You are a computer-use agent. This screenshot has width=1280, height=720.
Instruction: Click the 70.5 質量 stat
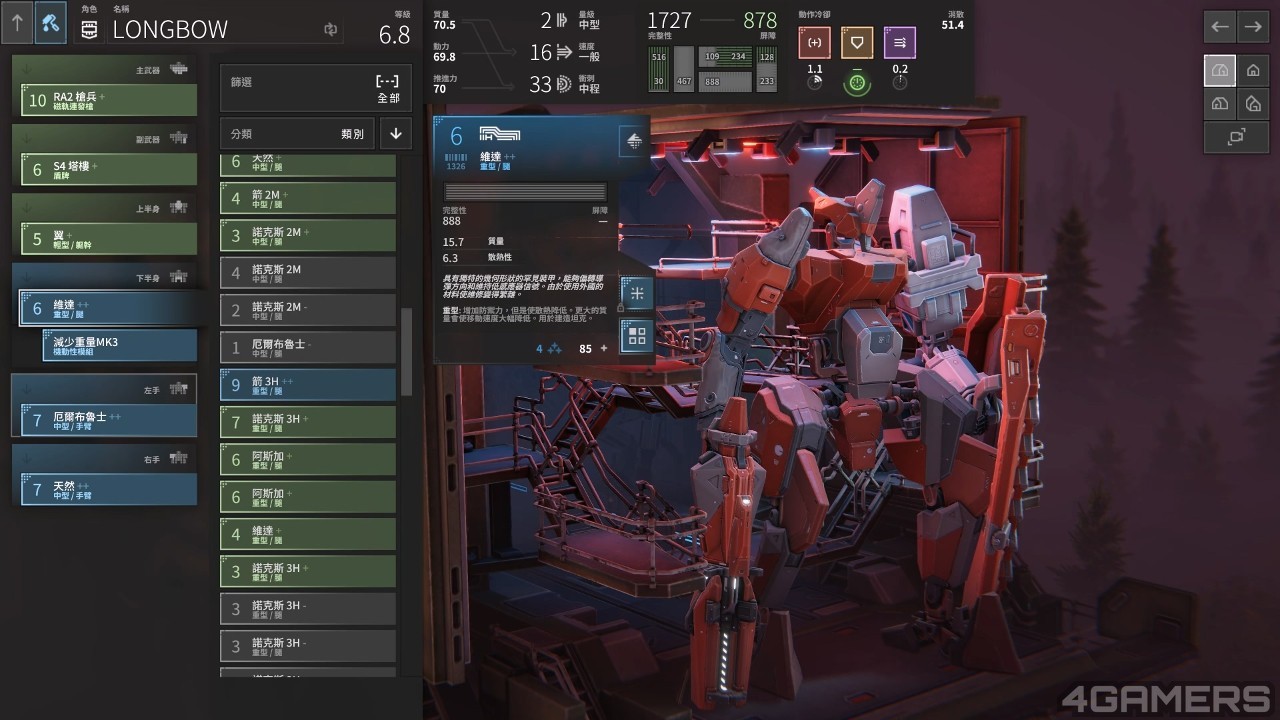tap(445, 25)
